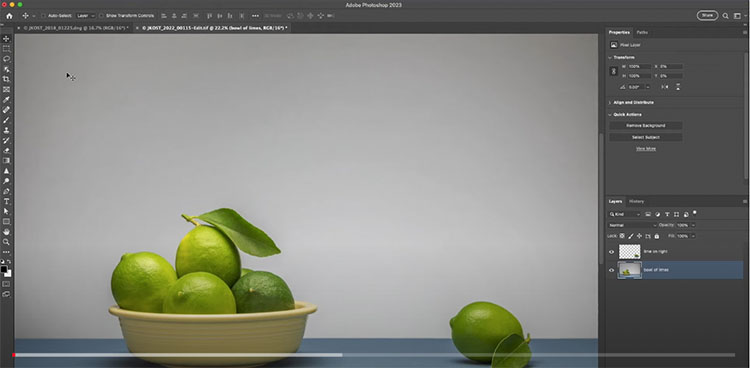Switch to the JKOST_2018 document tab
Image resolution: width=750 pixels, height=368 pixels.
[77, 28]
